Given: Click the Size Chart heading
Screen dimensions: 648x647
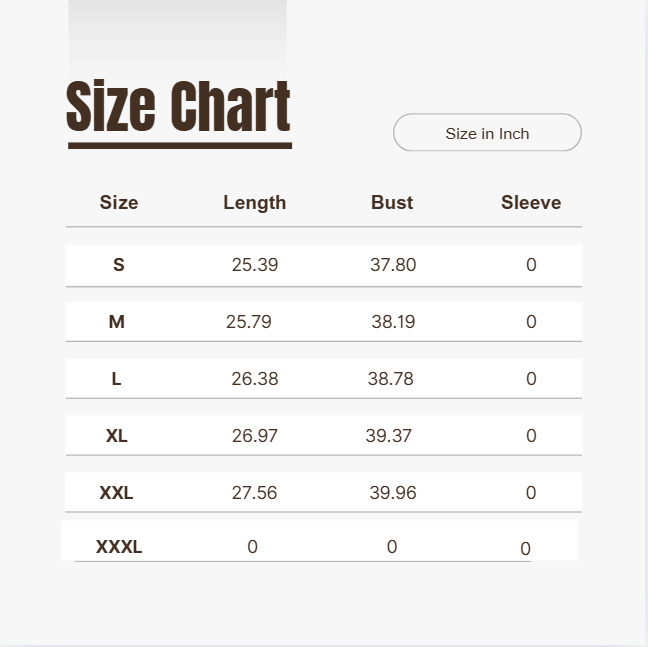Looking at the screenshot, I should (x=179, y=107).
